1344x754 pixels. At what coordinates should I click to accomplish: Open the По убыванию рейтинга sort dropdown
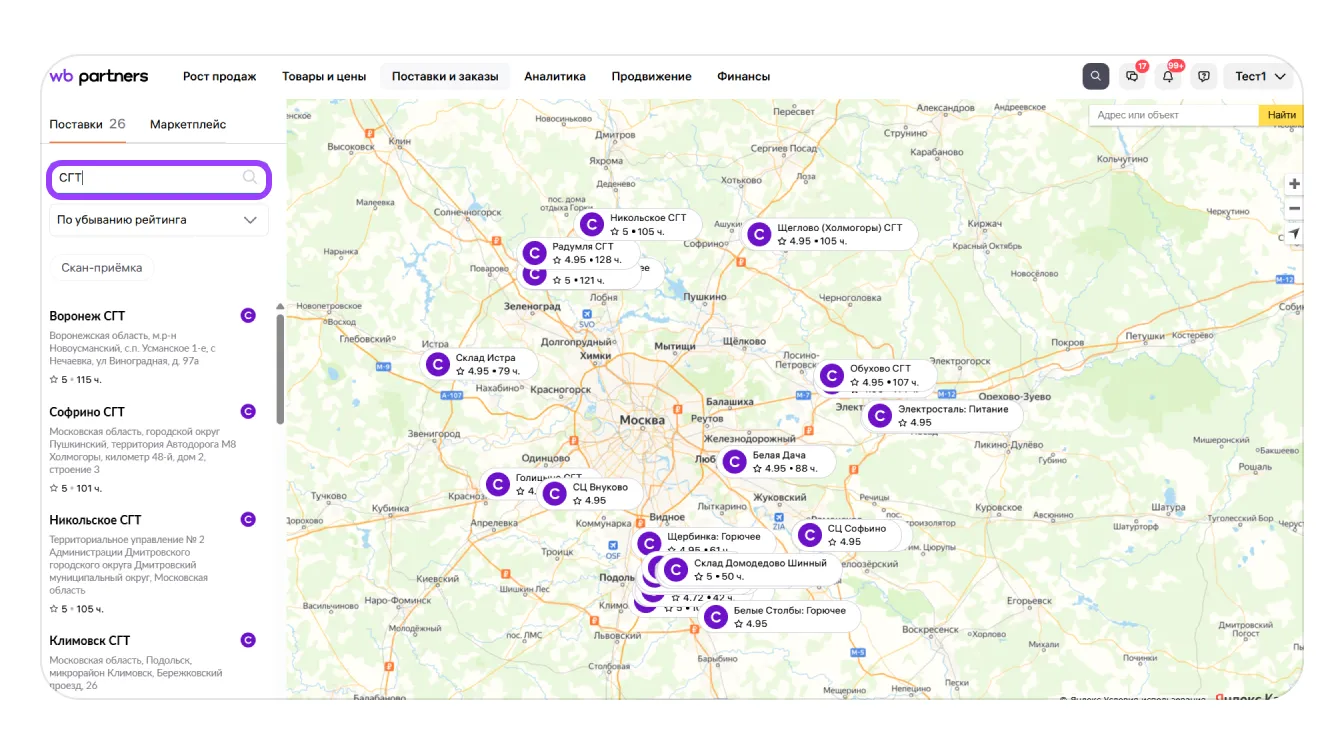158,220
